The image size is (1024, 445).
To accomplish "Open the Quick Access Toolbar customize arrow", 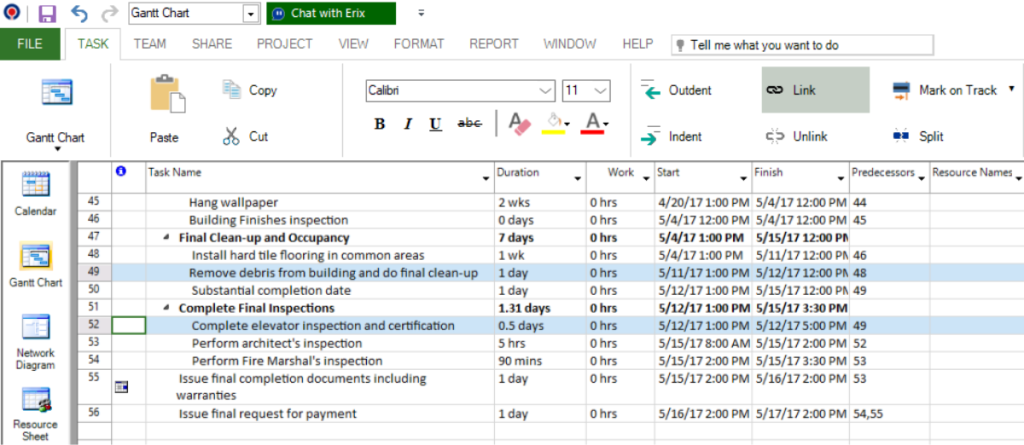I will coord(421,12).
